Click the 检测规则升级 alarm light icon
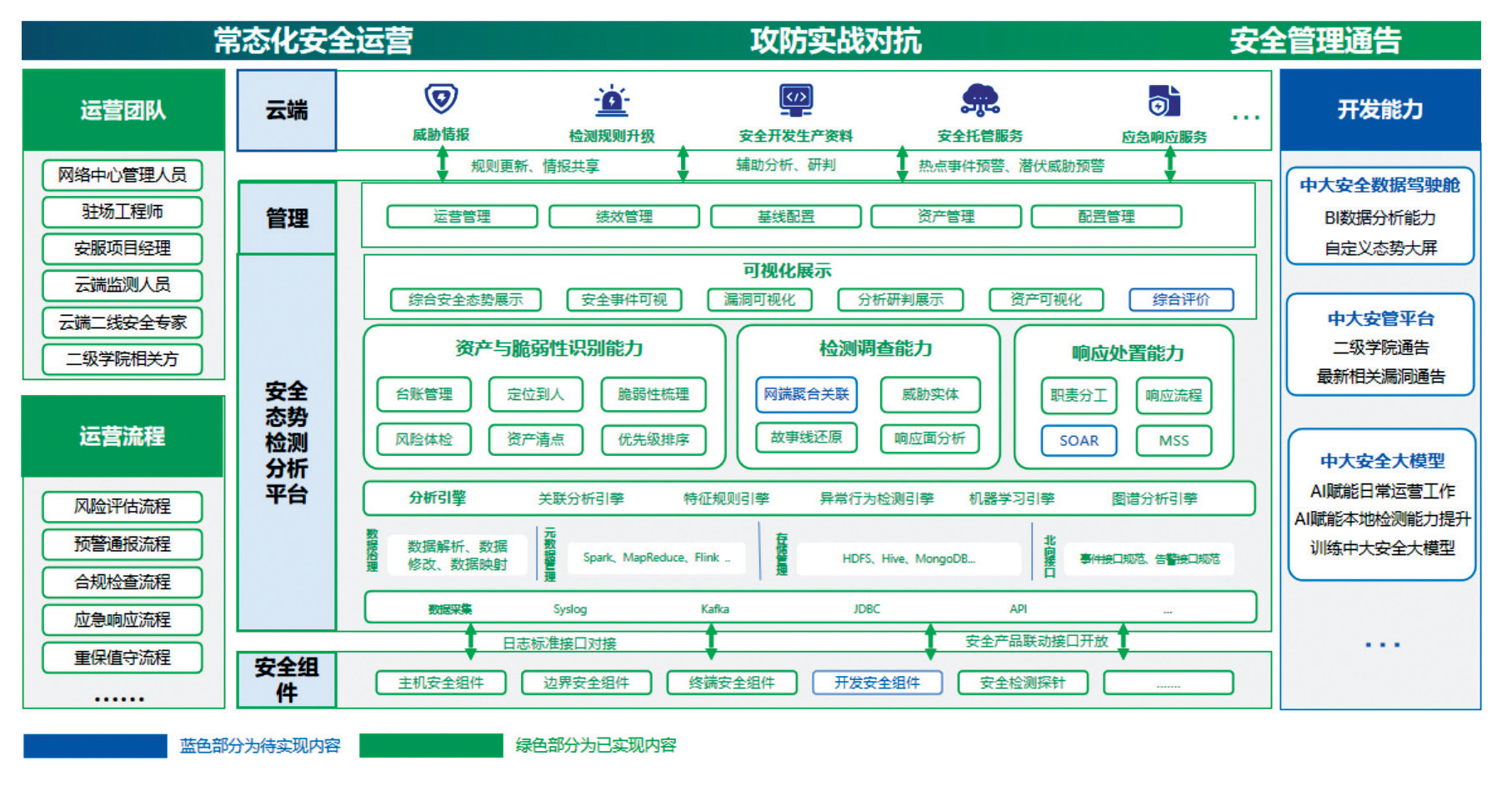This screenshot has width=1512, height=791. [612, 101]
